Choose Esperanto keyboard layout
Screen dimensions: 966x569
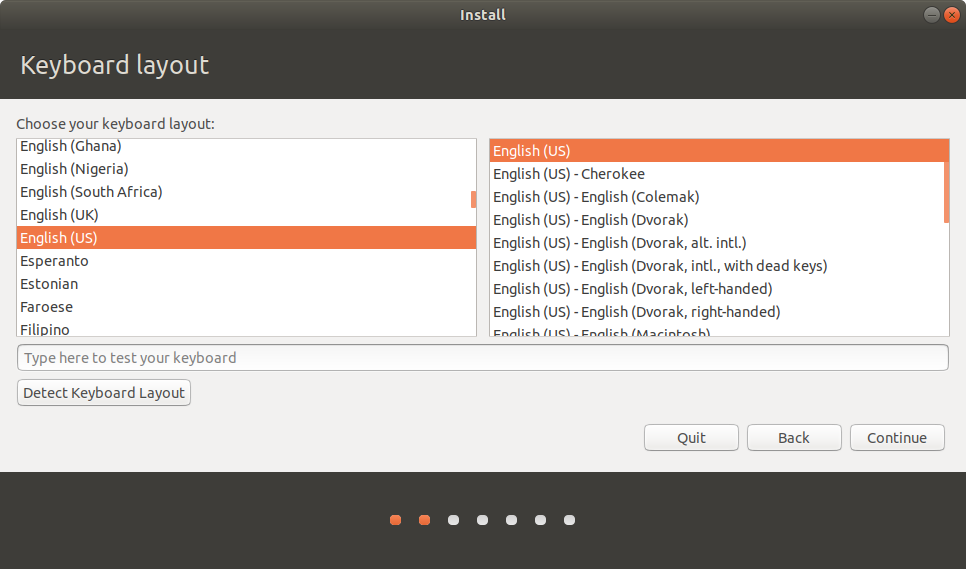(x=246, y=260)
